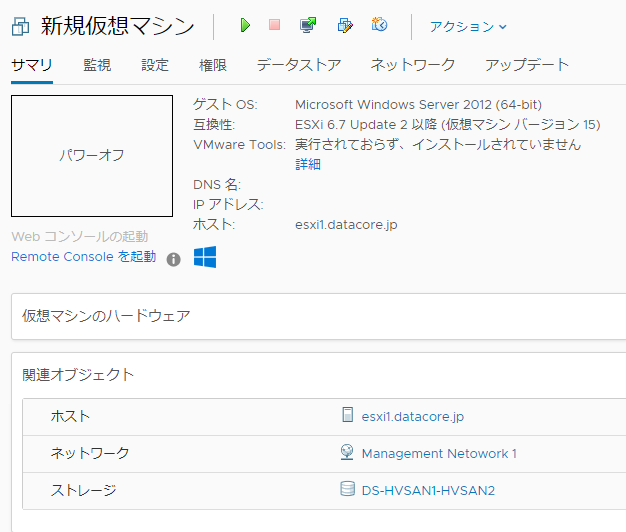Click the network icon beside Management Netowork 1

[347, 452]
